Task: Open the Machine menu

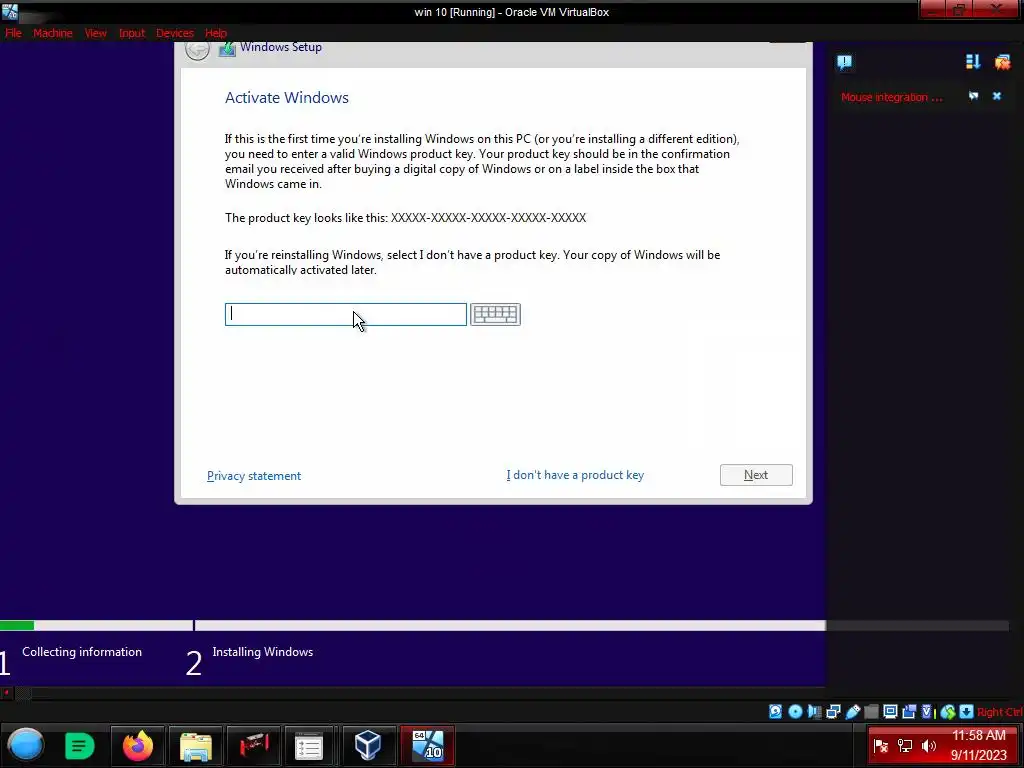Action: click(x=53, y=33)
